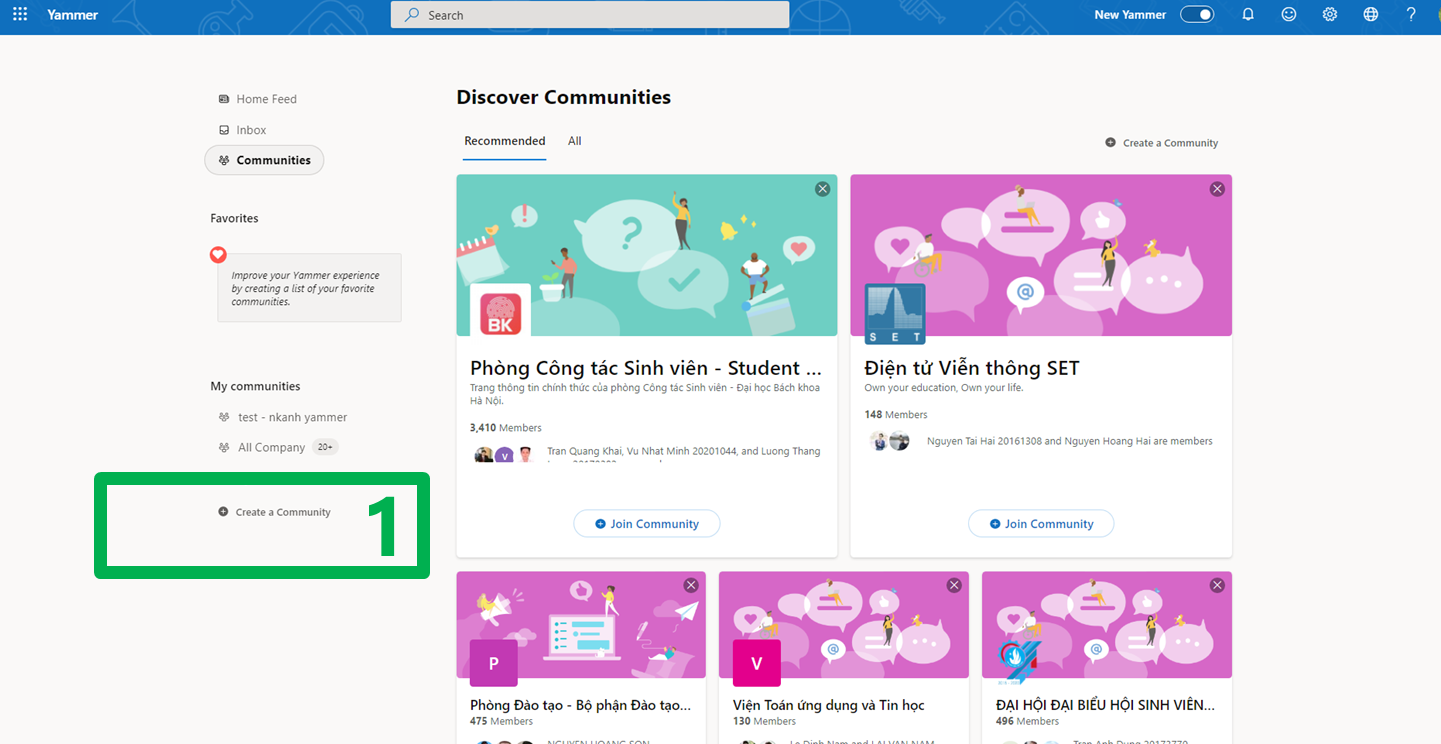The width and height of the screenshot is (1441, 744).
Task: Join the Điện tử Viễn thông SET community
Action: (x=1041, y=524)
